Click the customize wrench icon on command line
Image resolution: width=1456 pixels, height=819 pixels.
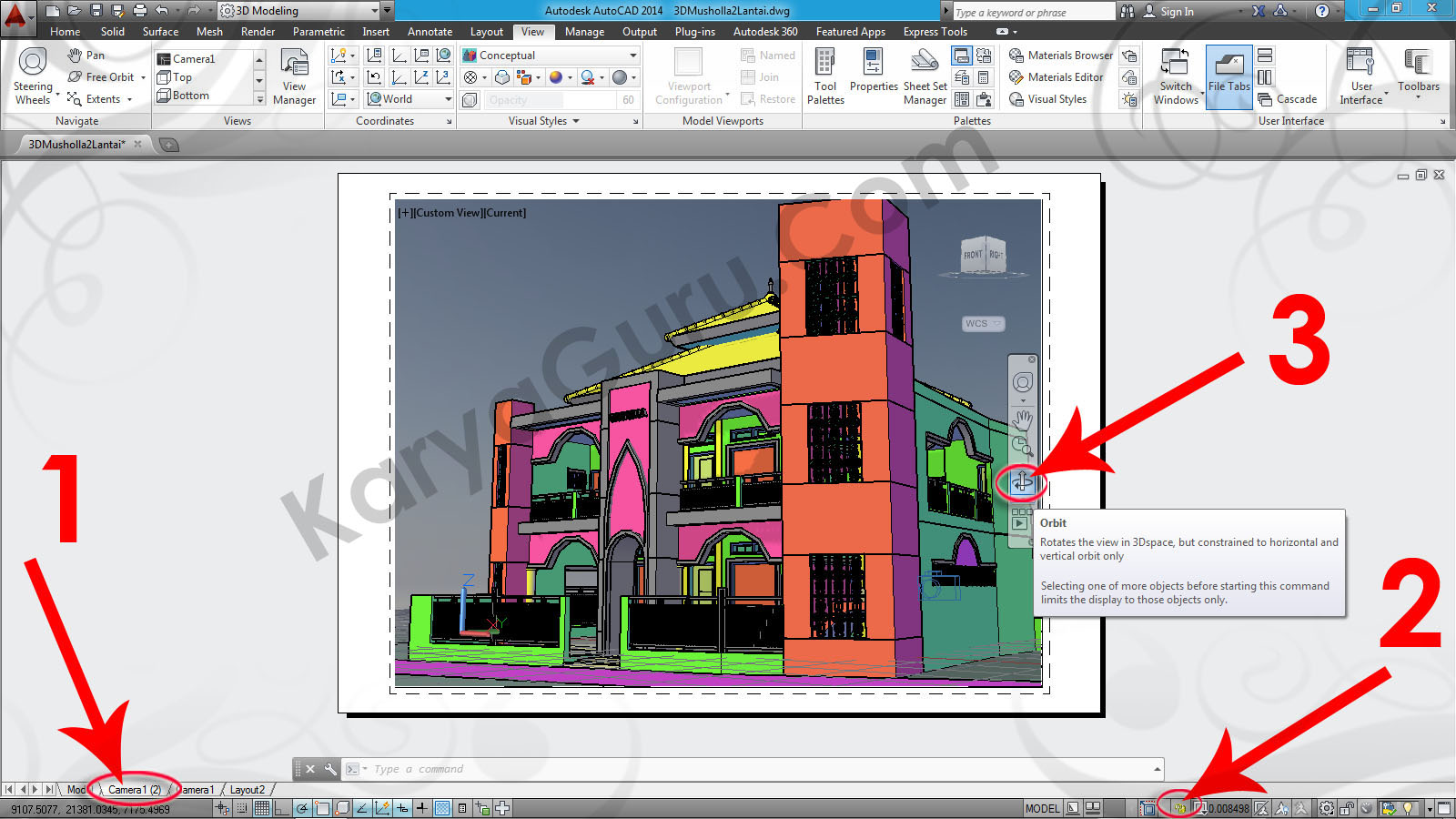(x=330, y=769)
